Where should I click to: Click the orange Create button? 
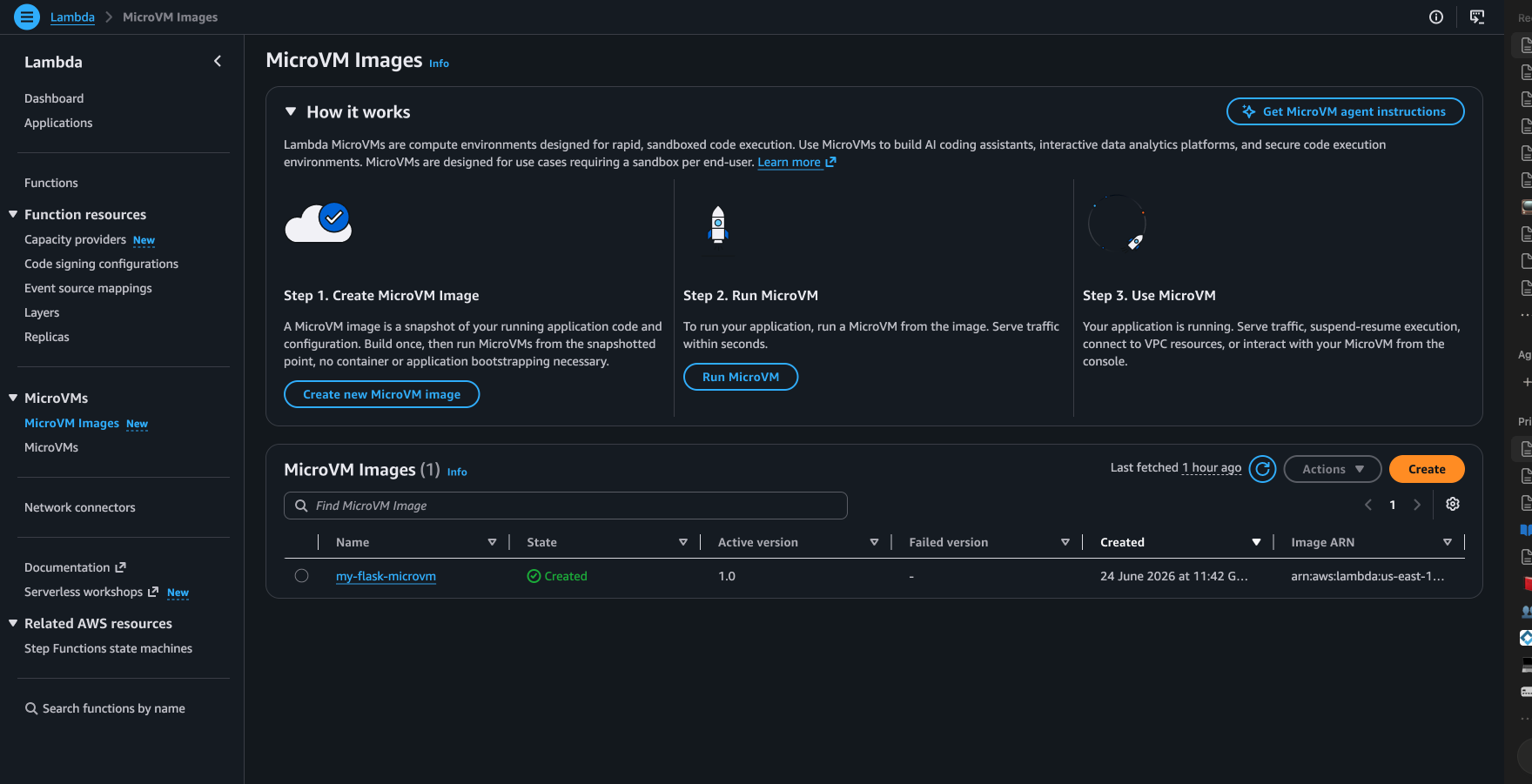pos(1427,469)
